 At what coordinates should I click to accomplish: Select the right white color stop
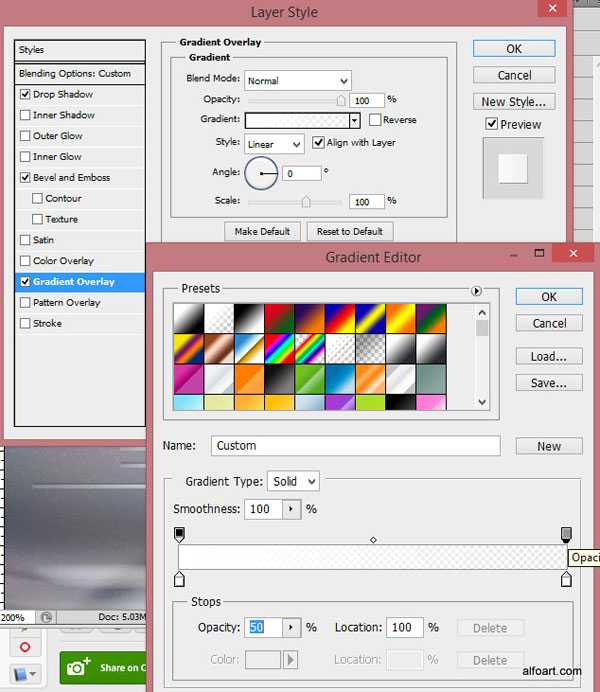[566, 579]
